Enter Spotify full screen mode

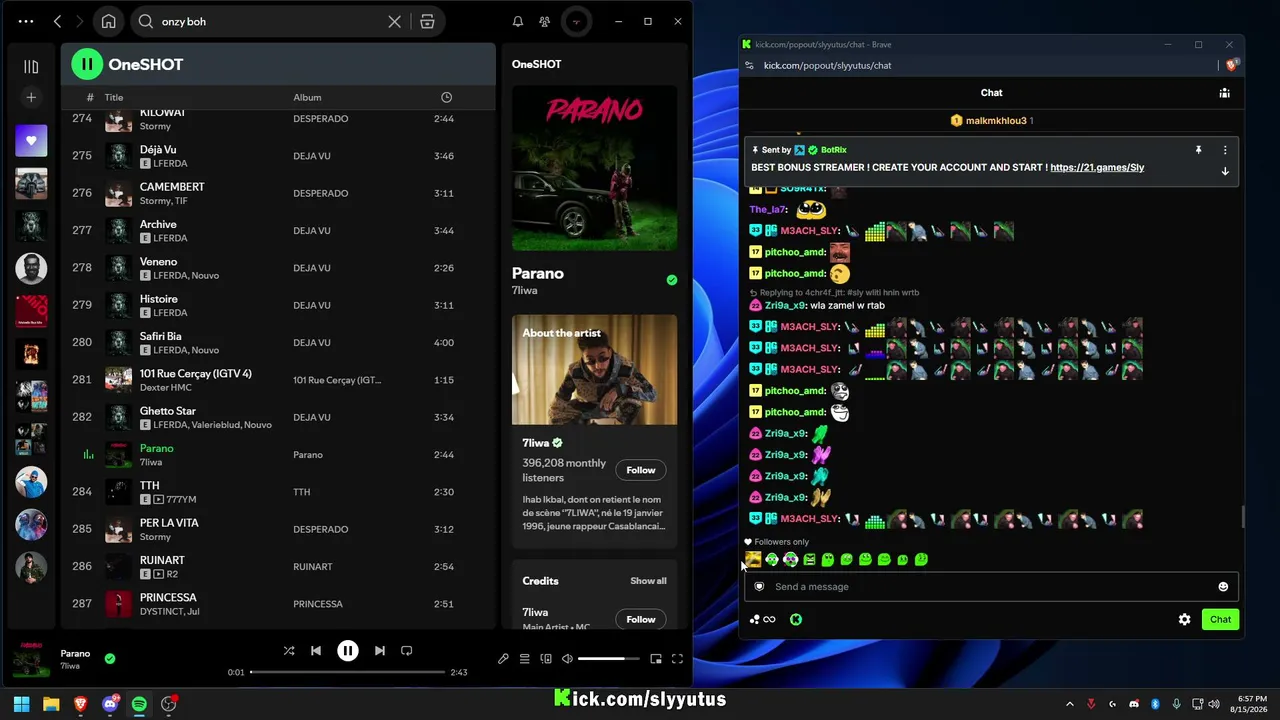click(x=677, y=659)
